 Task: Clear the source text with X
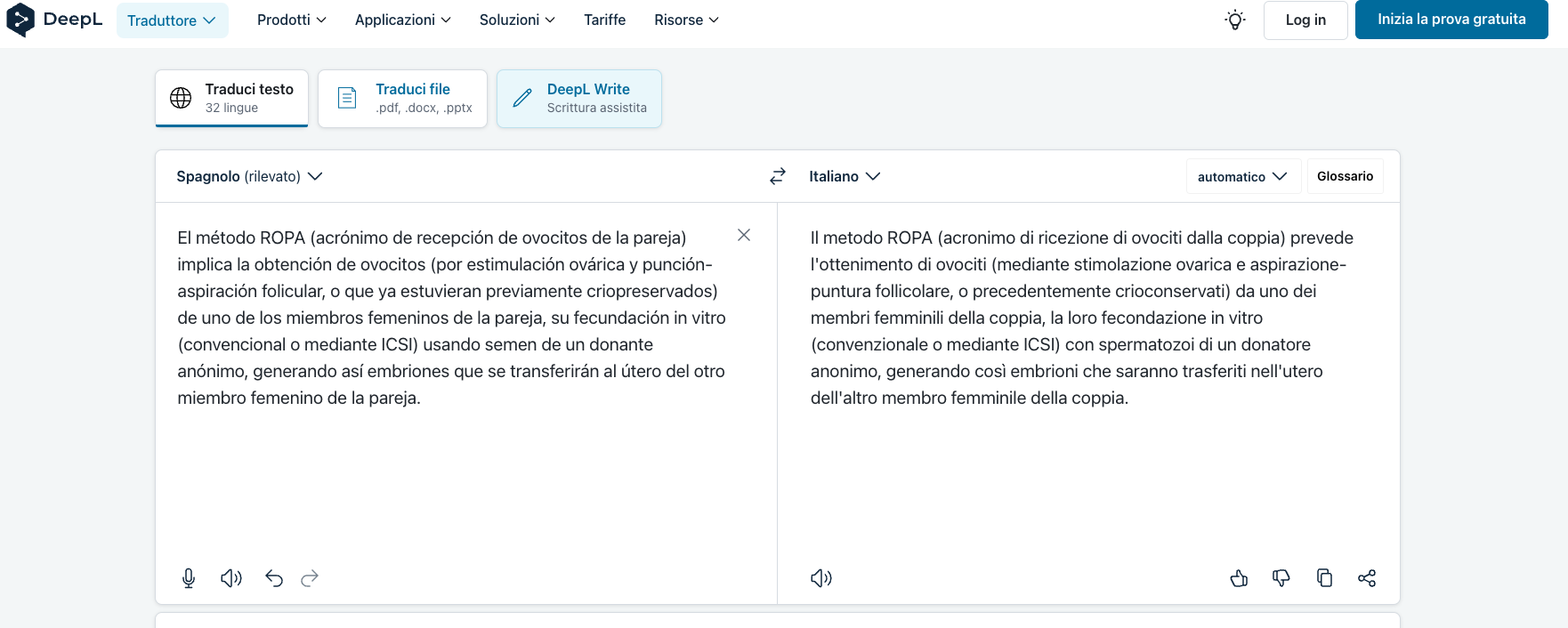coord(744,235)
